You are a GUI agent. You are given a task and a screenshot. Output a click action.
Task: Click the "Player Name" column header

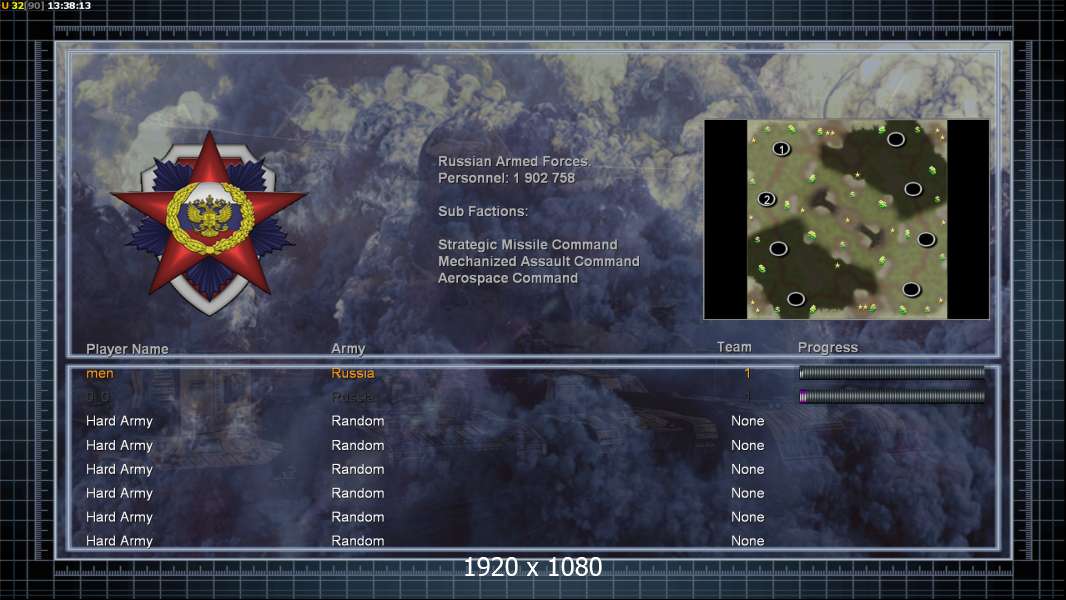tap(127, 349)
